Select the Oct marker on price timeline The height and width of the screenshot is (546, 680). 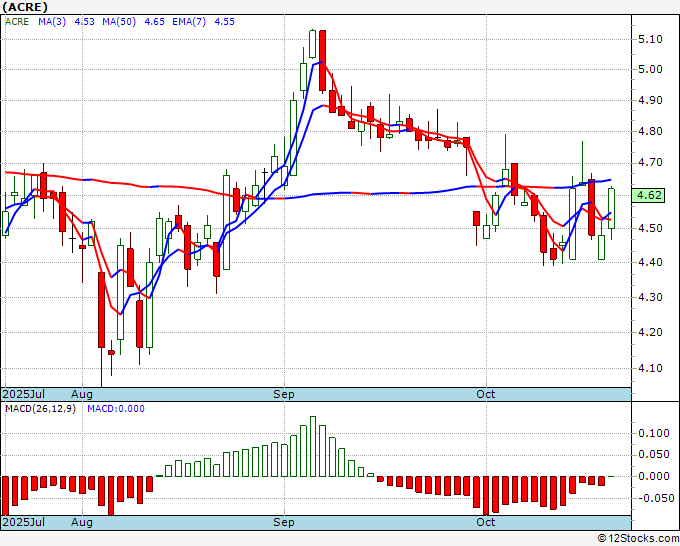click(x=485, y=394)
